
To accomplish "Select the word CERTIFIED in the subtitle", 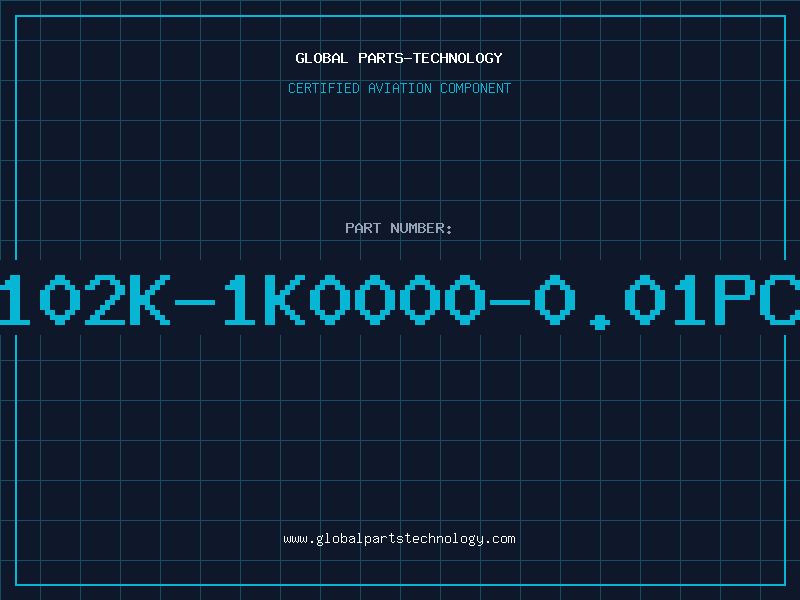I will coord(324,88).
